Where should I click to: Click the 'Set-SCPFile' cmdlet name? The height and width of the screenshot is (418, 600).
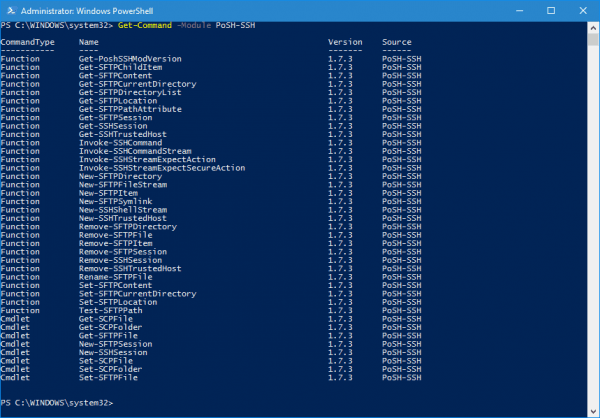coord(106,361)
